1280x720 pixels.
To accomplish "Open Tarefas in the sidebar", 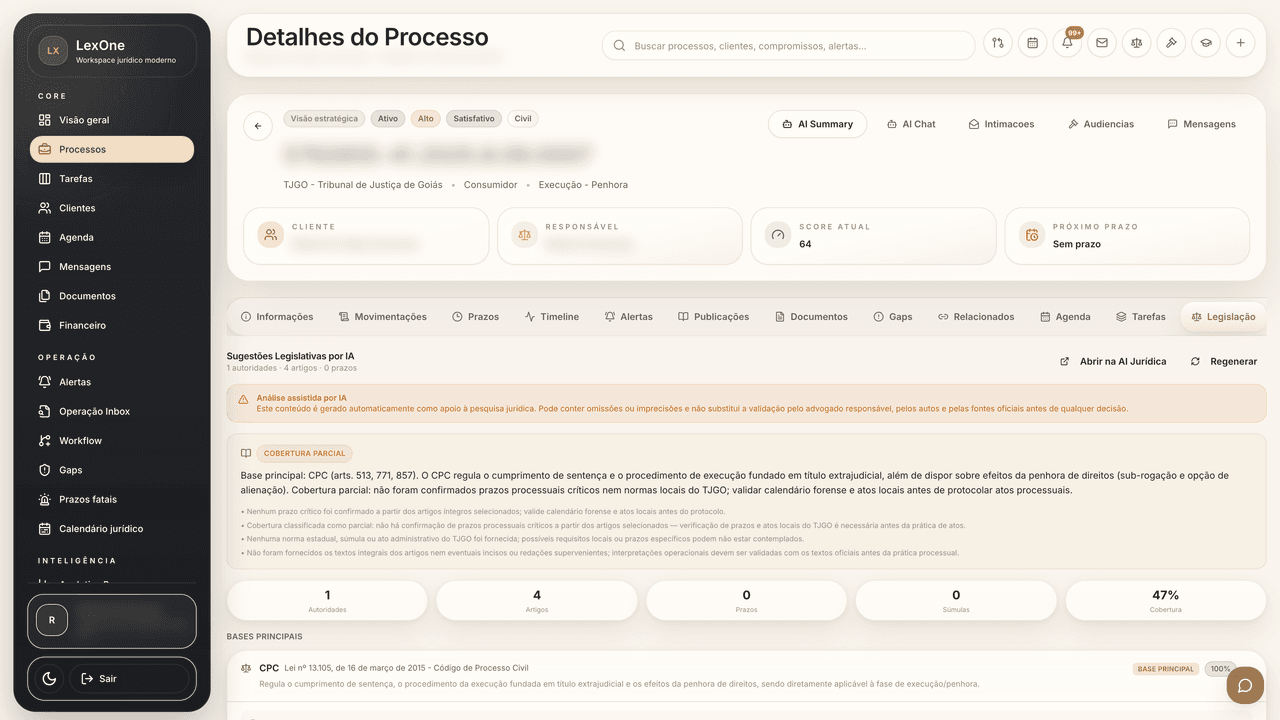I will 76,179.
